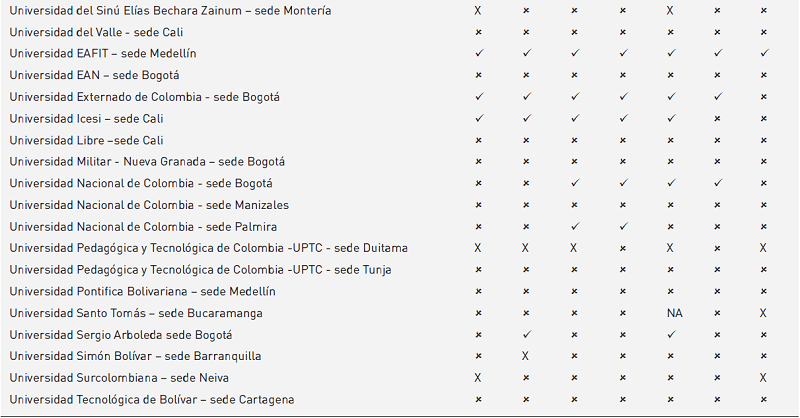Viewport: 800px width, 418px height.
Task: Click last check mark in Nacional Bogotá row
Action: (716, 183)
